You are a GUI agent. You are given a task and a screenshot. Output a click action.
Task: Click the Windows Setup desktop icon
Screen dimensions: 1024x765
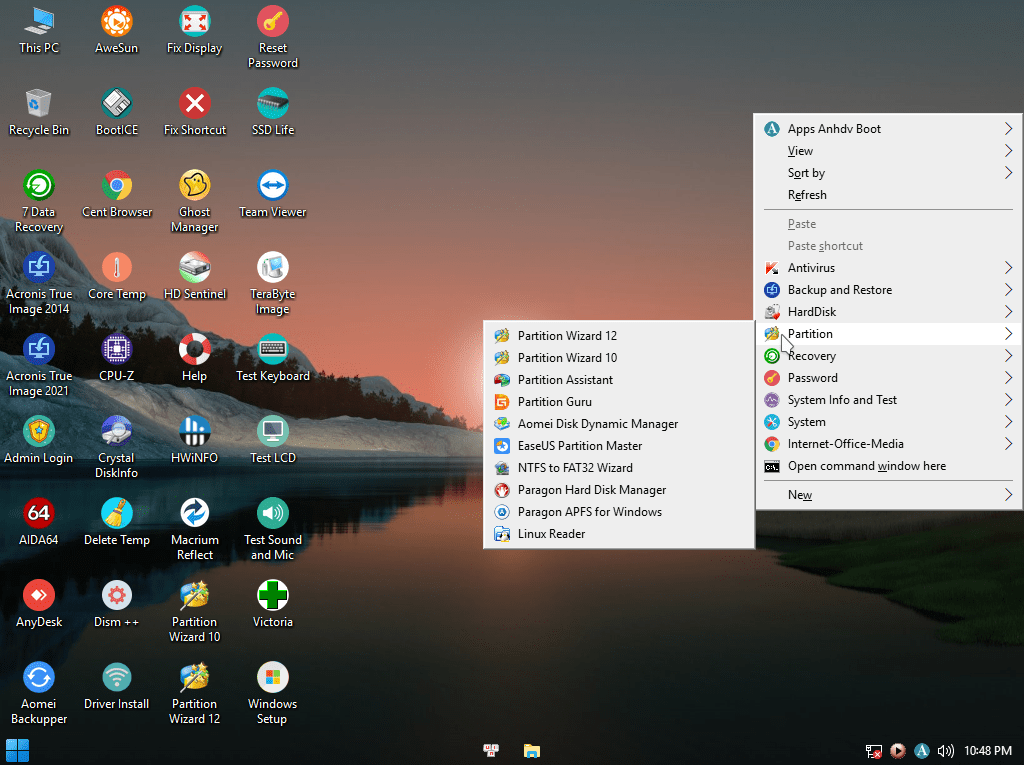click(273, 692)
